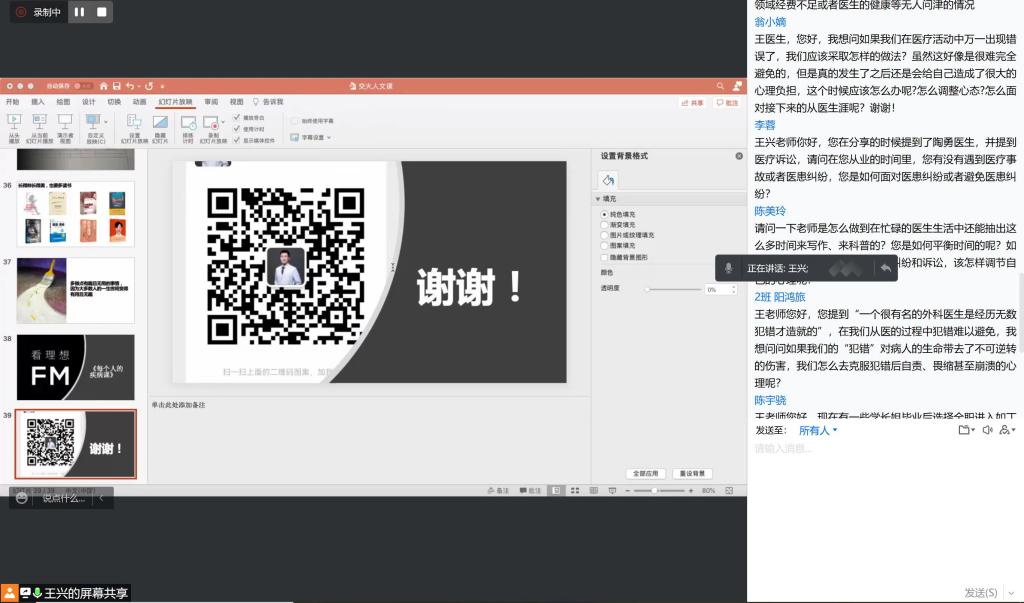Click the transparency percentage stepper
Screen dimensions: 1024x603
733,289
